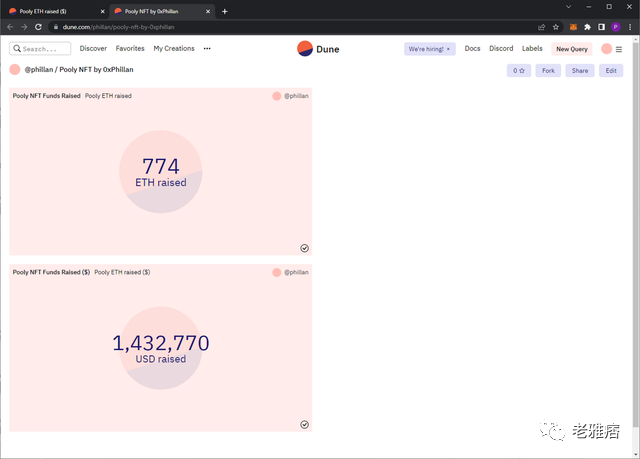Screen dimensions: 640x459
Task: Toggle the browser side panel
Action: [601, 27]
